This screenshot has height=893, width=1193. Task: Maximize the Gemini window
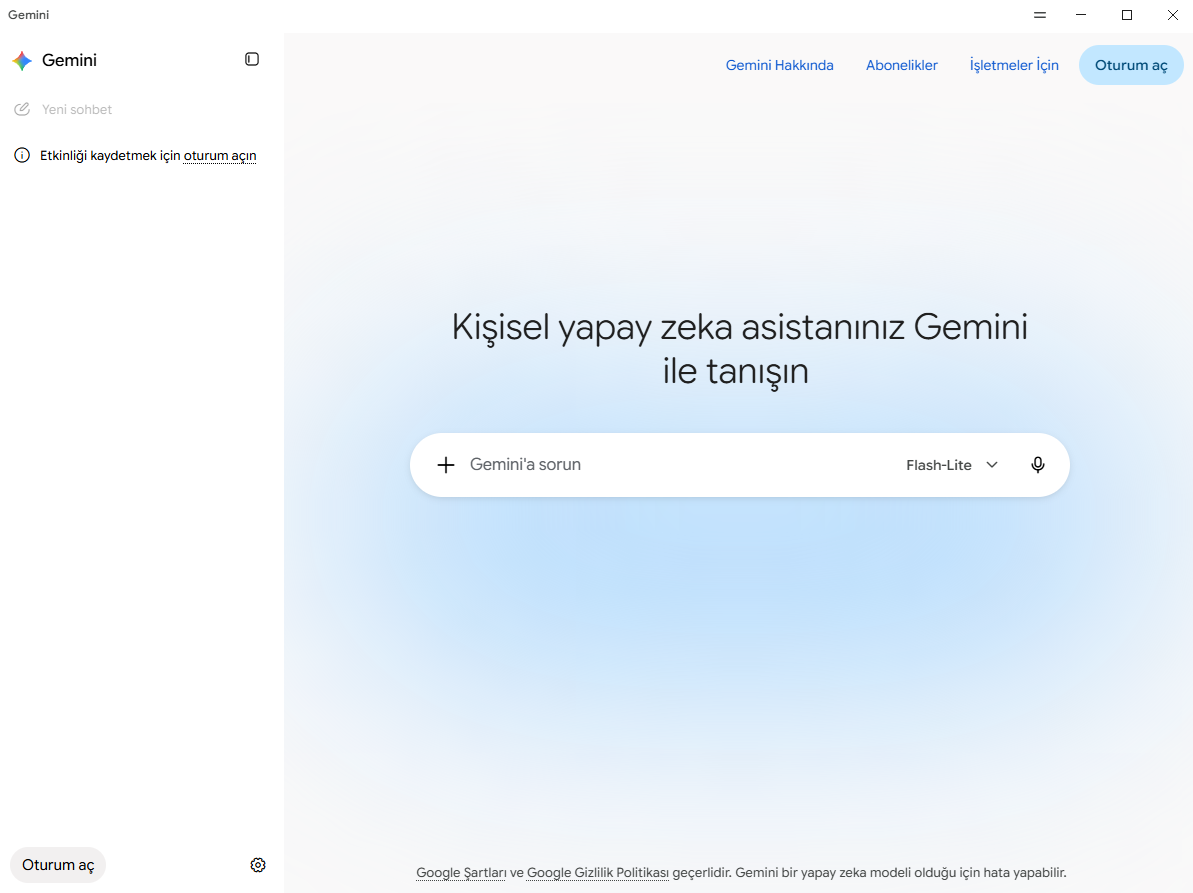pyautogui.click(x=1127, y=15)
